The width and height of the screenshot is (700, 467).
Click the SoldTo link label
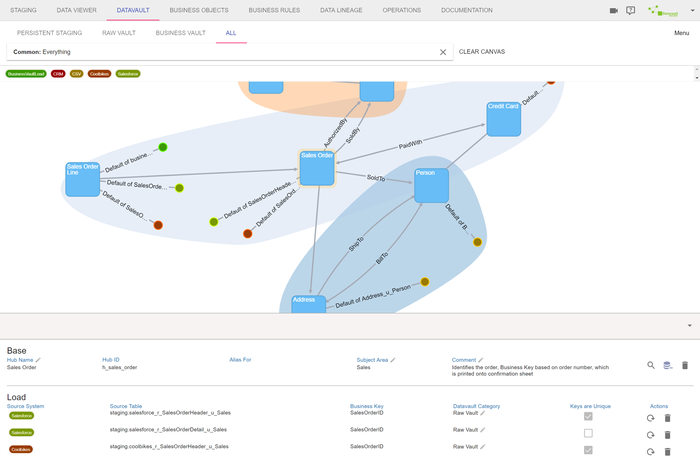[x=376, y=178]
